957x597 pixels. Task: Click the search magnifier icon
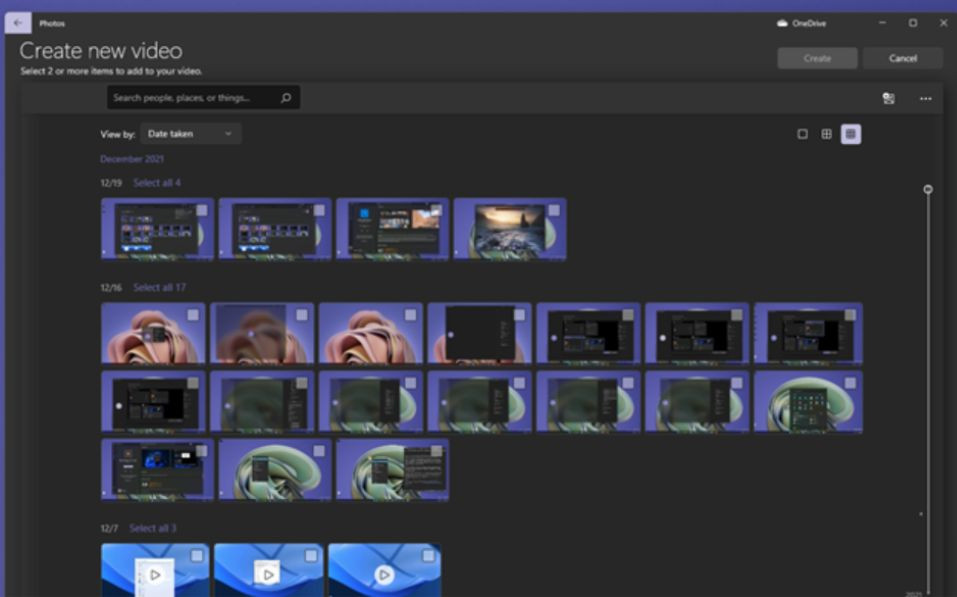[286, 98]
